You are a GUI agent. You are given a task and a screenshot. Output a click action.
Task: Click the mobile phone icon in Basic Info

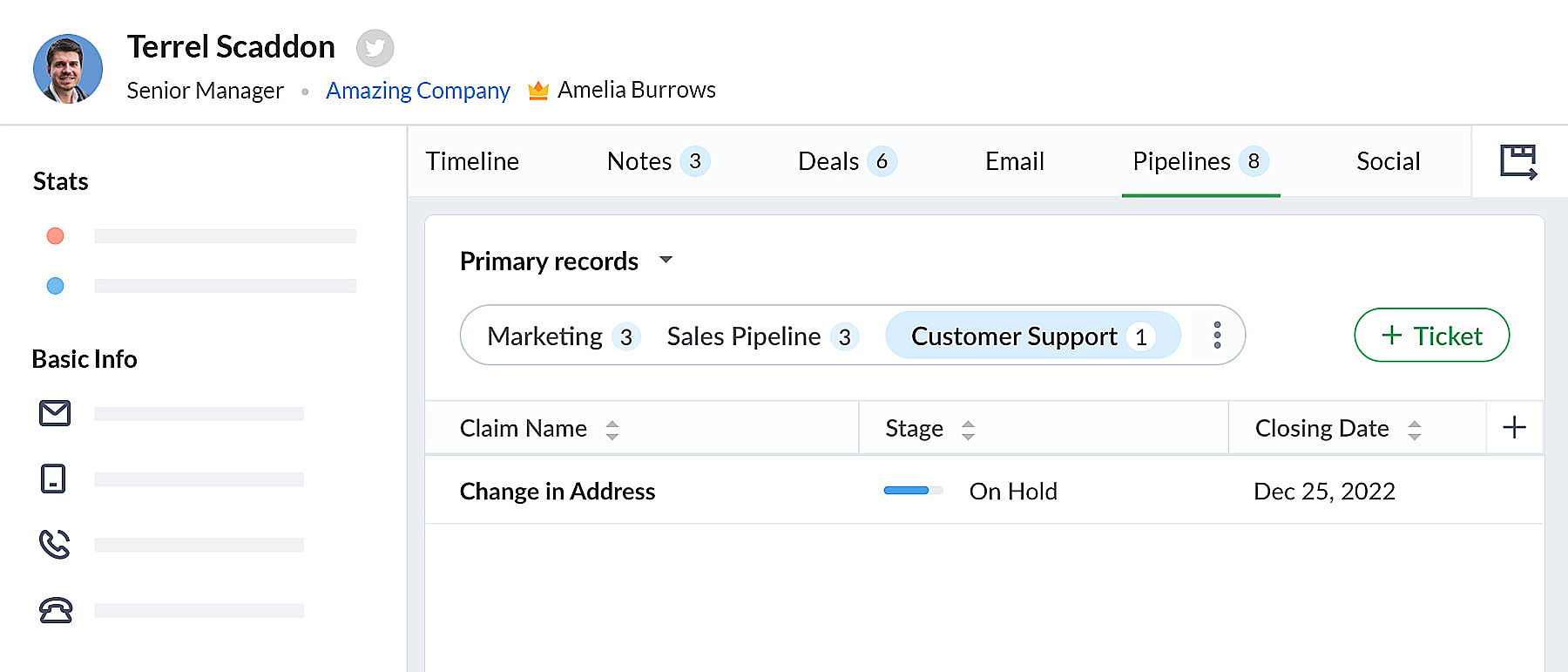(53, 479)
